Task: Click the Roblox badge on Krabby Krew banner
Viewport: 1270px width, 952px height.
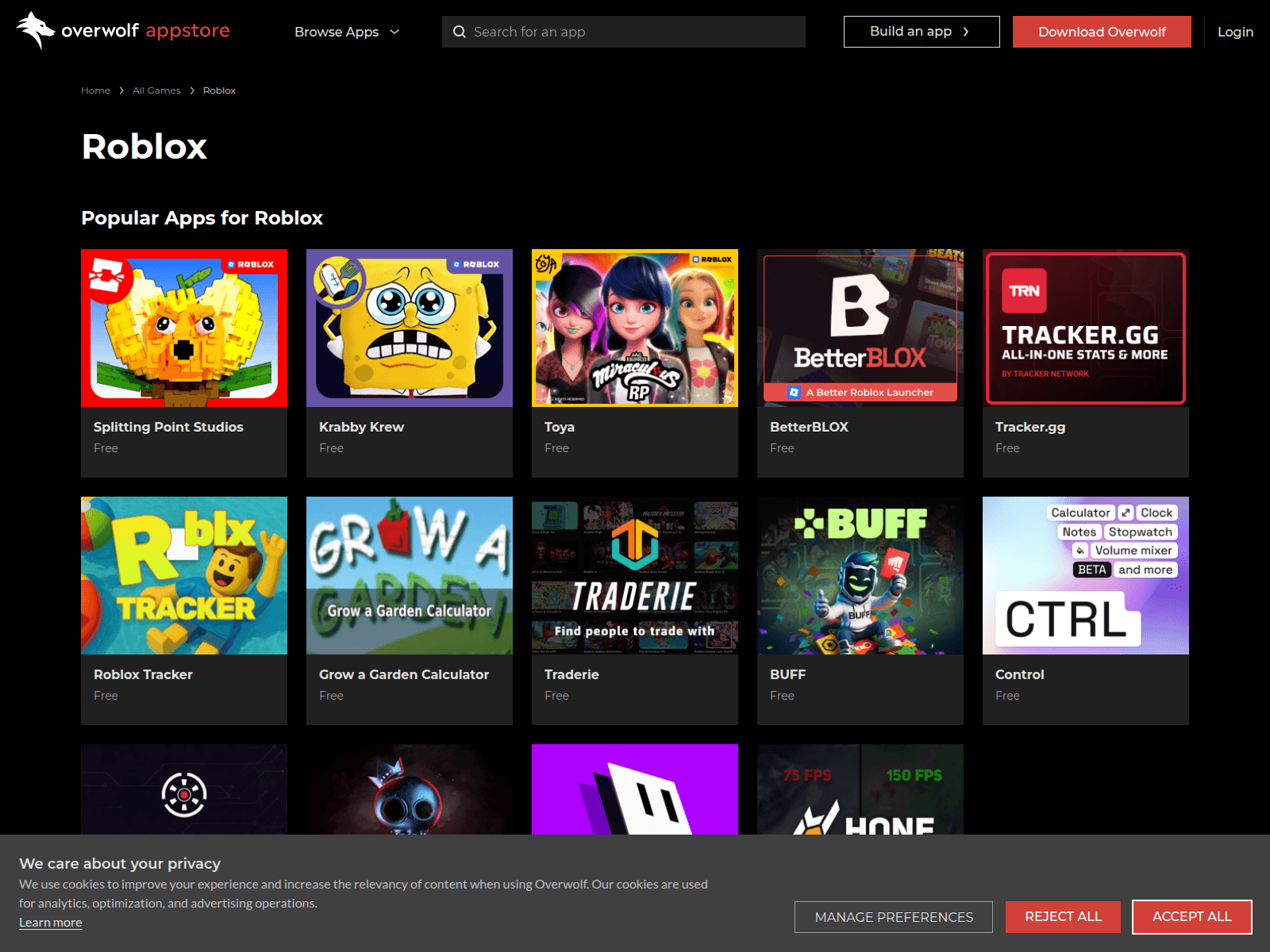Action: (474, 264)
